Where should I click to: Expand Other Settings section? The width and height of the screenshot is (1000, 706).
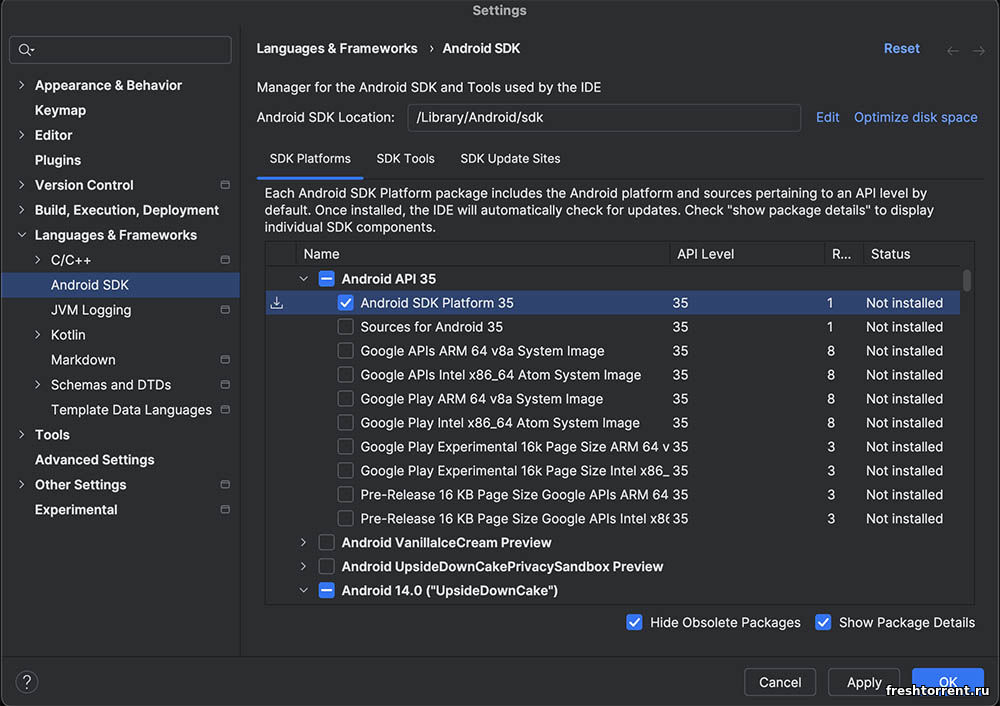pyautogui.click(x=22, y=485)
